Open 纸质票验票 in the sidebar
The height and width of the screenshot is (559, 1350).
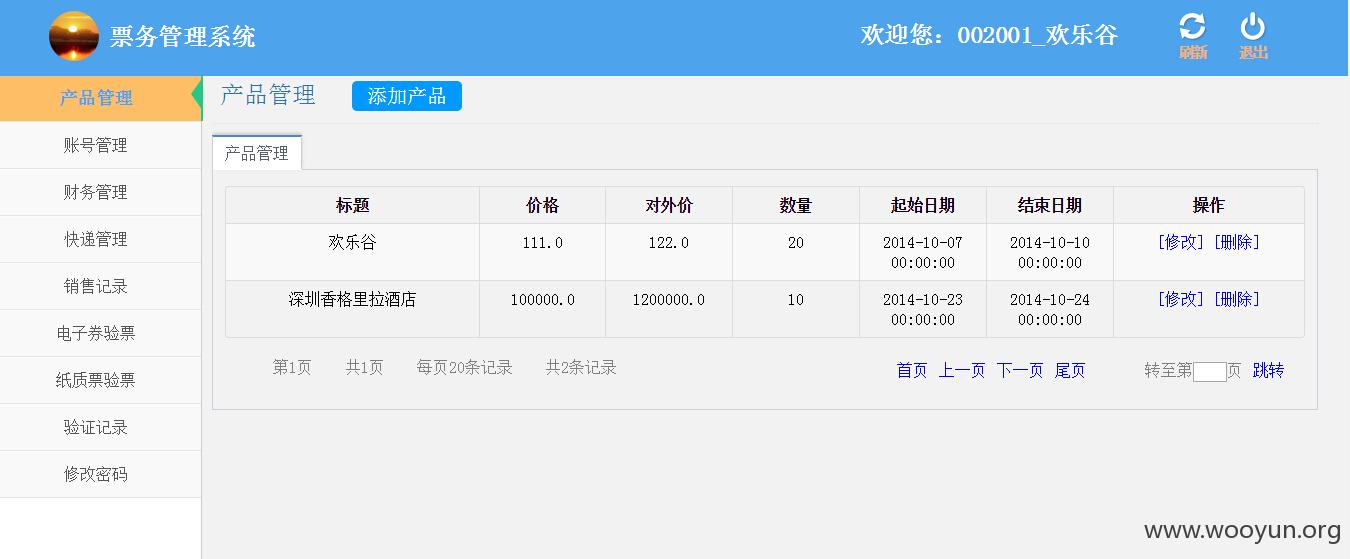tap(100, 380)
